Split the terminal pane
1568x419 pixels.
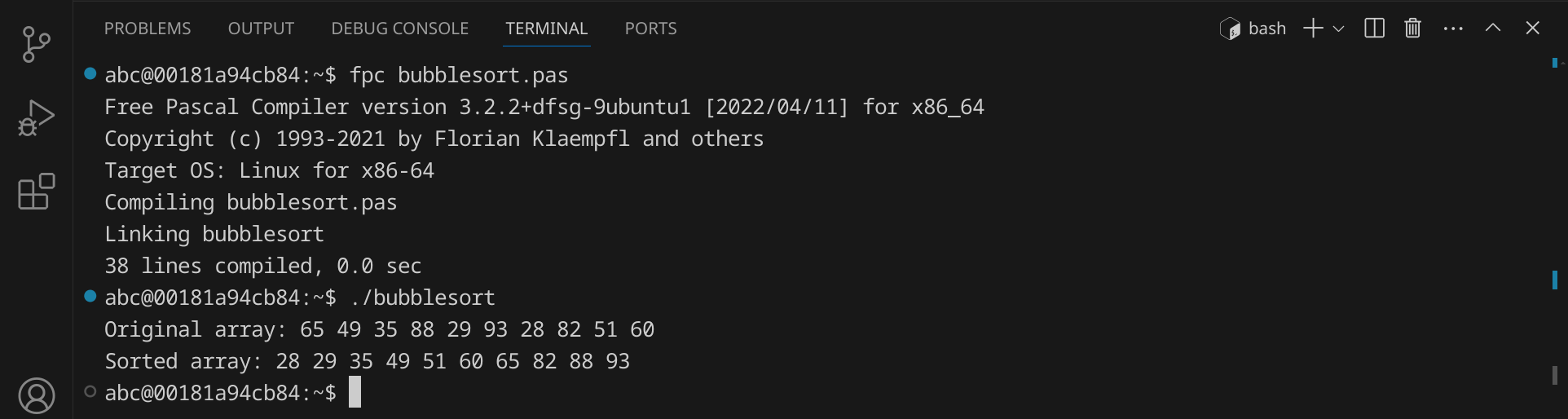coord(1374,29)
